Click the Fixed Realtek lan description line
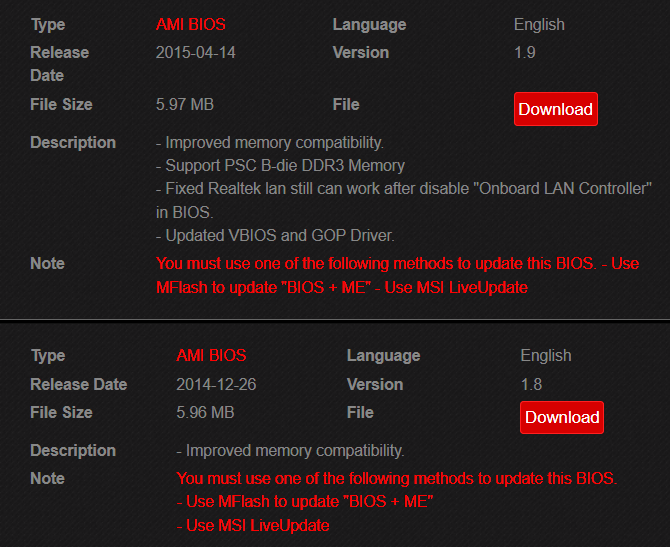Image resolution: width=670 pixels, height=547 pixels. coord(404,188)
